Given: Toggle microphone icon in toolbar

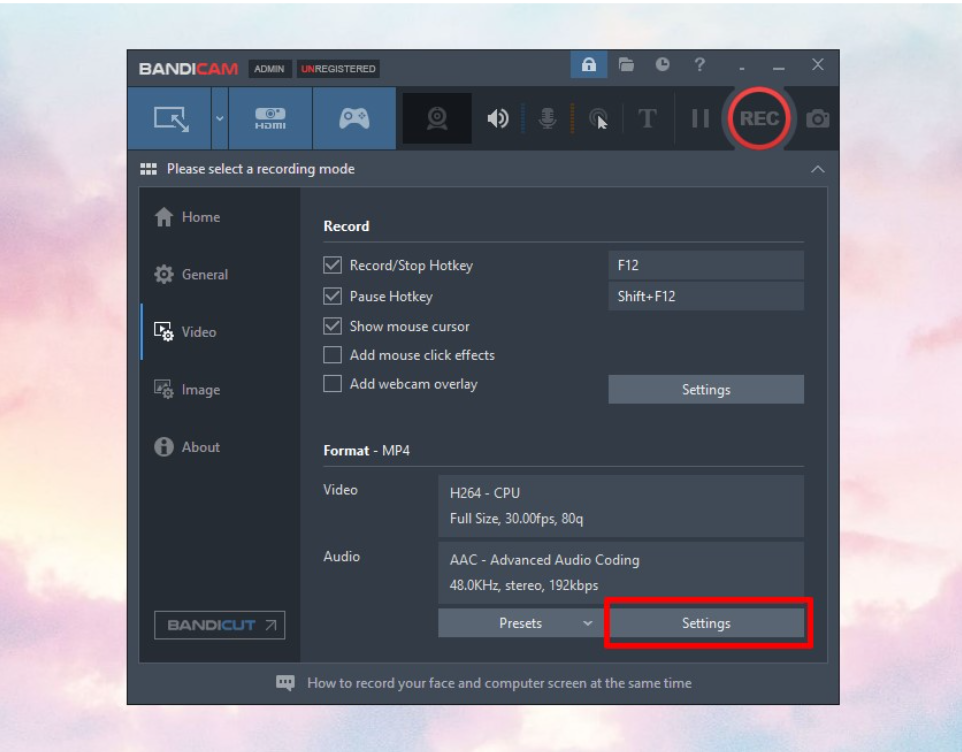Looking at the screenshot, I should click(x=547, y=118).
